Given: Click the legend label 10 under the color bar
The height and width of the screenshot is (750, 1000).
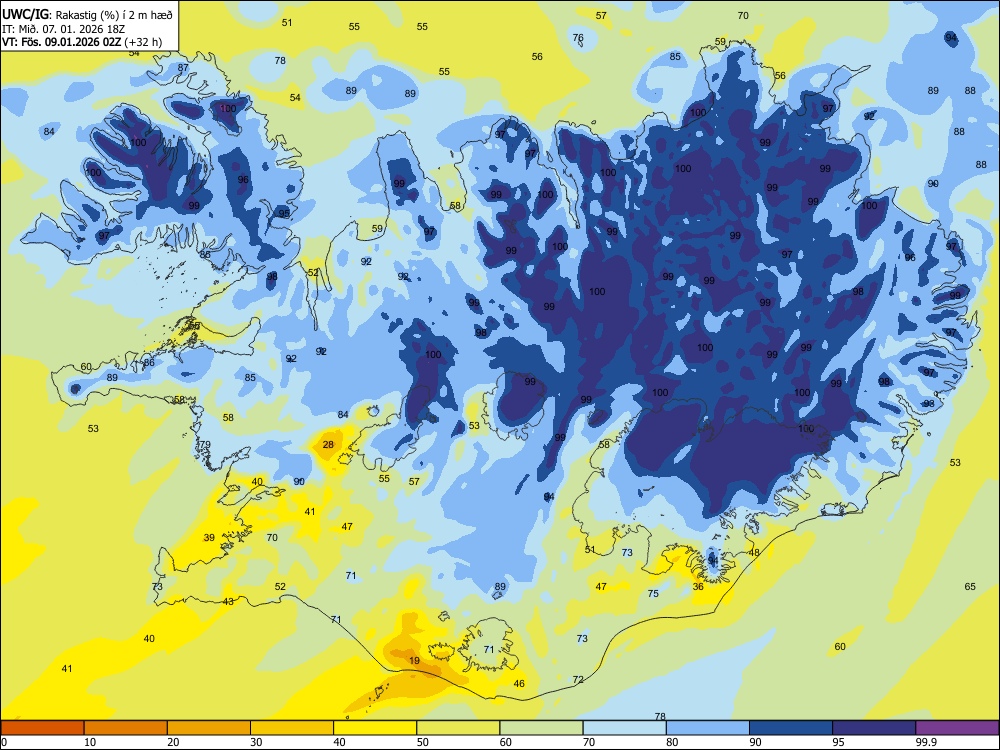Looking at the screenshot, I should [x=90, y=742].
